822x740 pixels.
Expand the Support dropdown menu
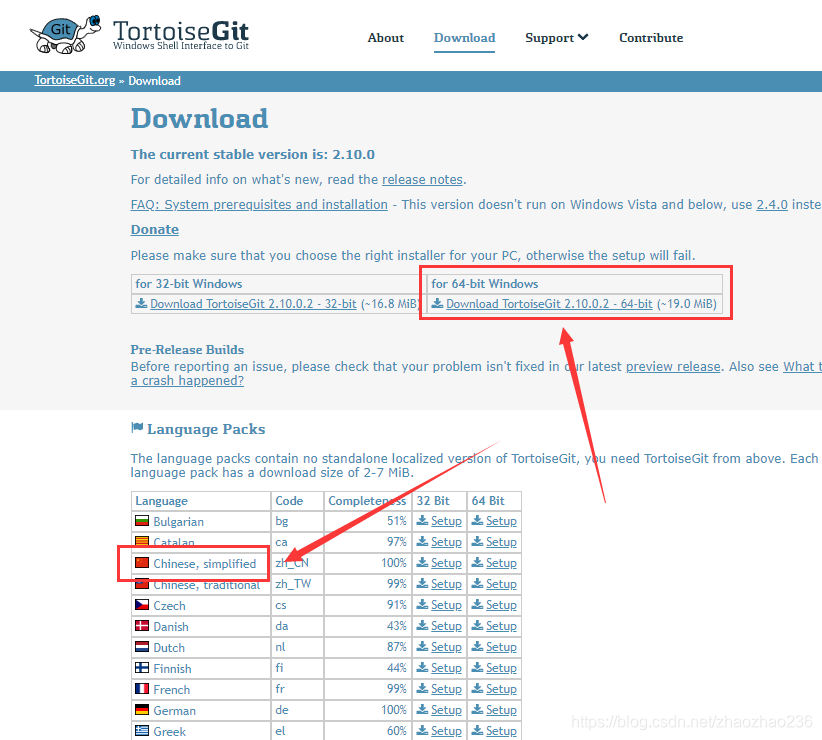[x=557, y=38]
